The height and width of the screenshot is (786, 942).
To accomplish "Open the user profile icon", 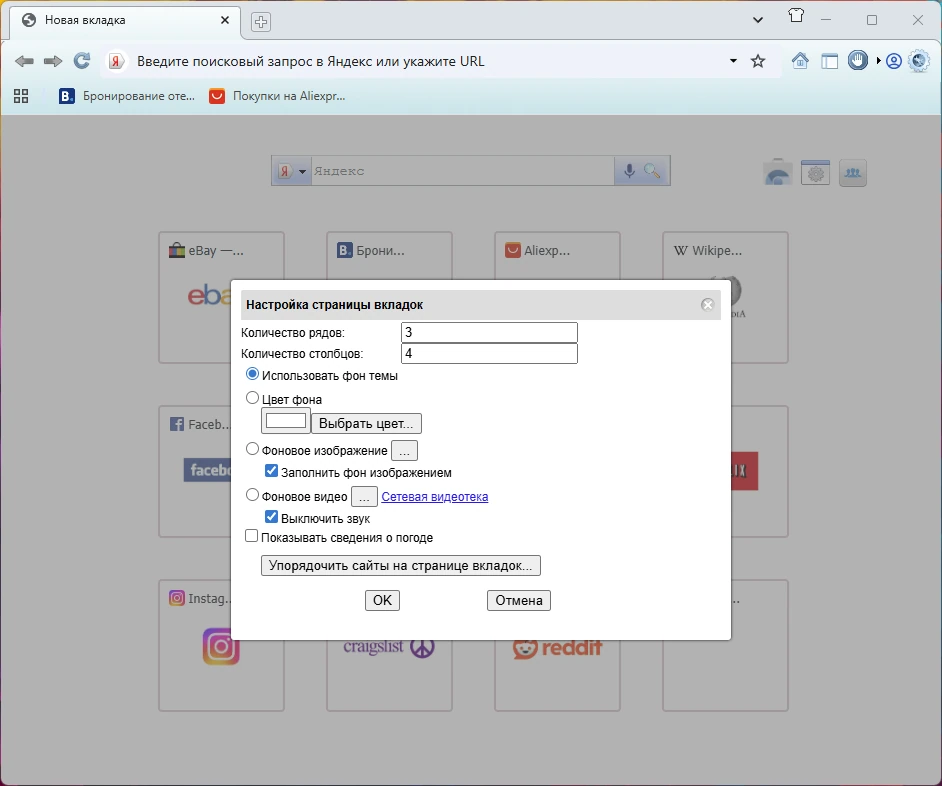I will [894, 61].
